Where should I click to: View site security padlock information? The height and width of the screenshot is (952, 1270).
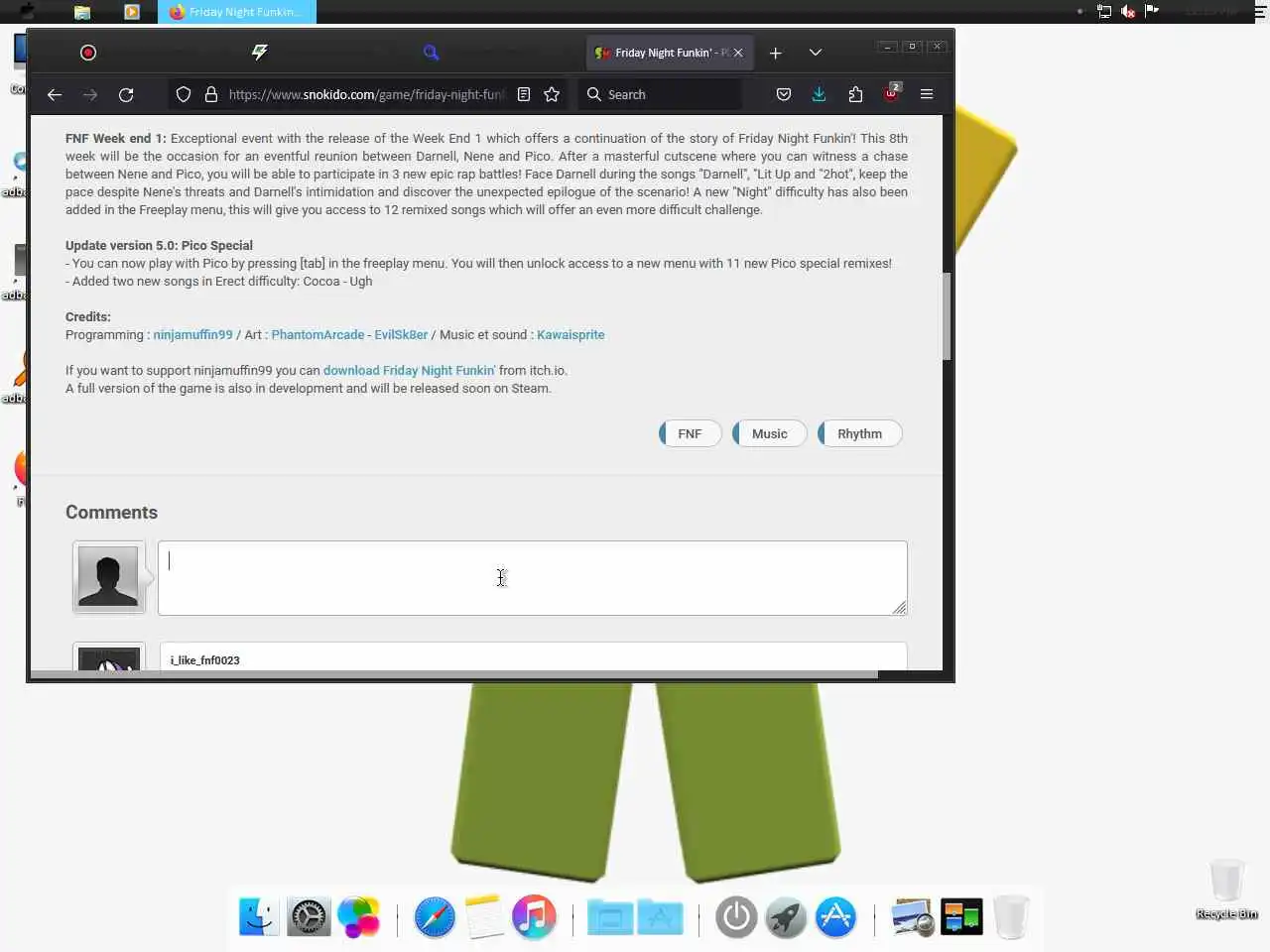[211, 94]
